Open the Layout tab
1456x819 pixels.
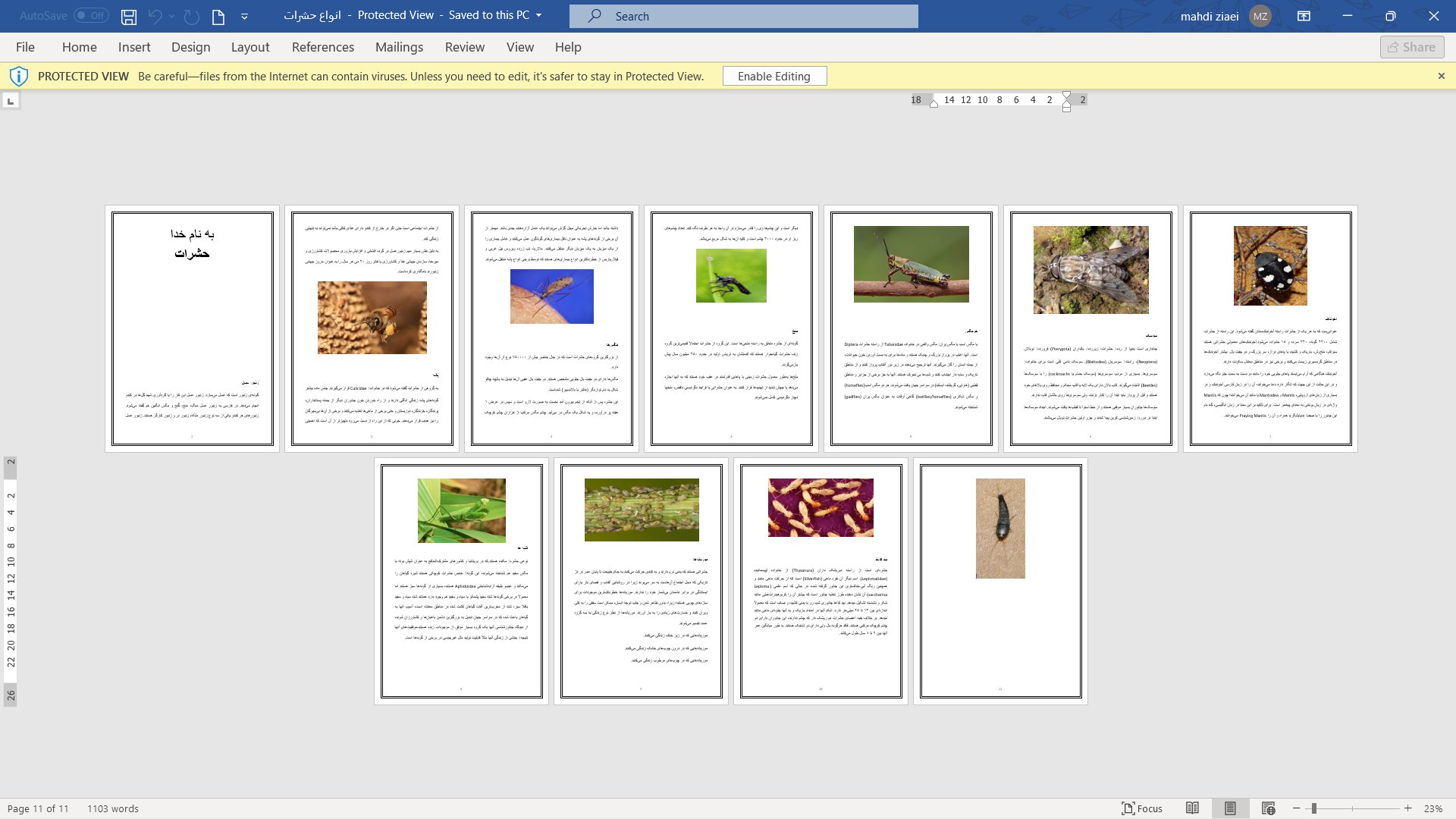click(250, 47)
